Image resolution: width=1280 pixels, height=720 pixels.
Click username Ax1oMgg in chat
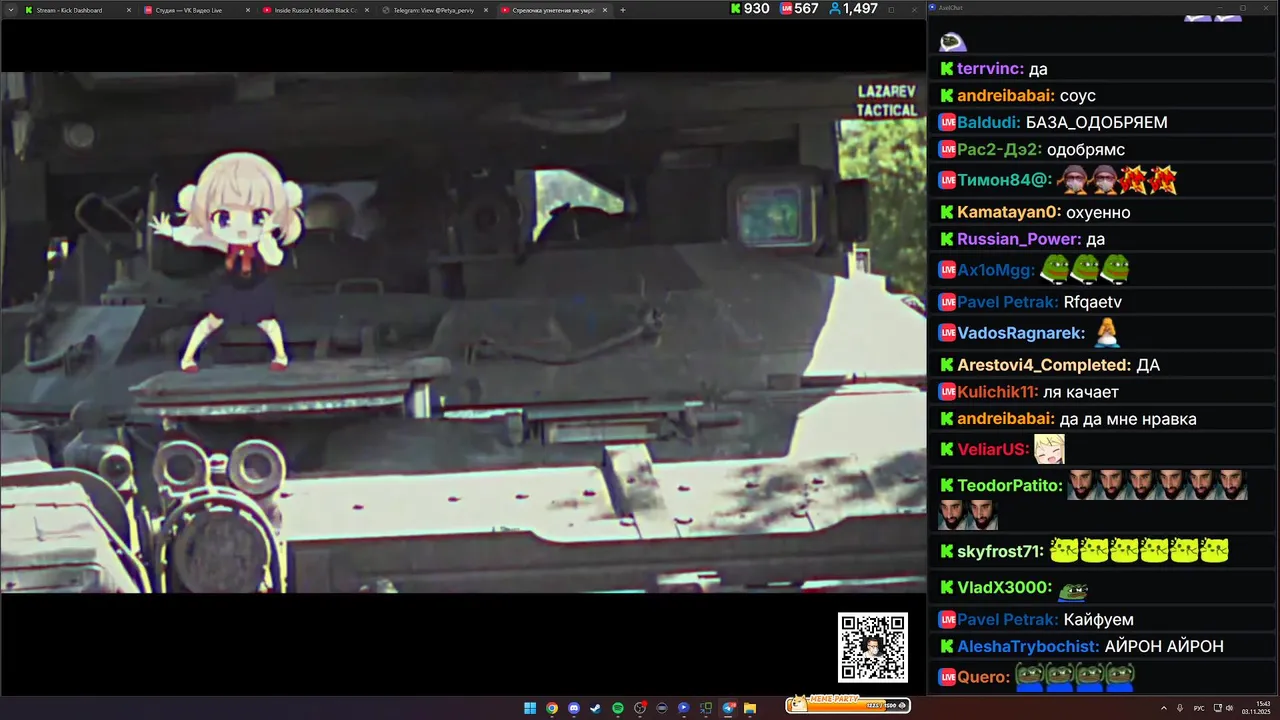996,271
